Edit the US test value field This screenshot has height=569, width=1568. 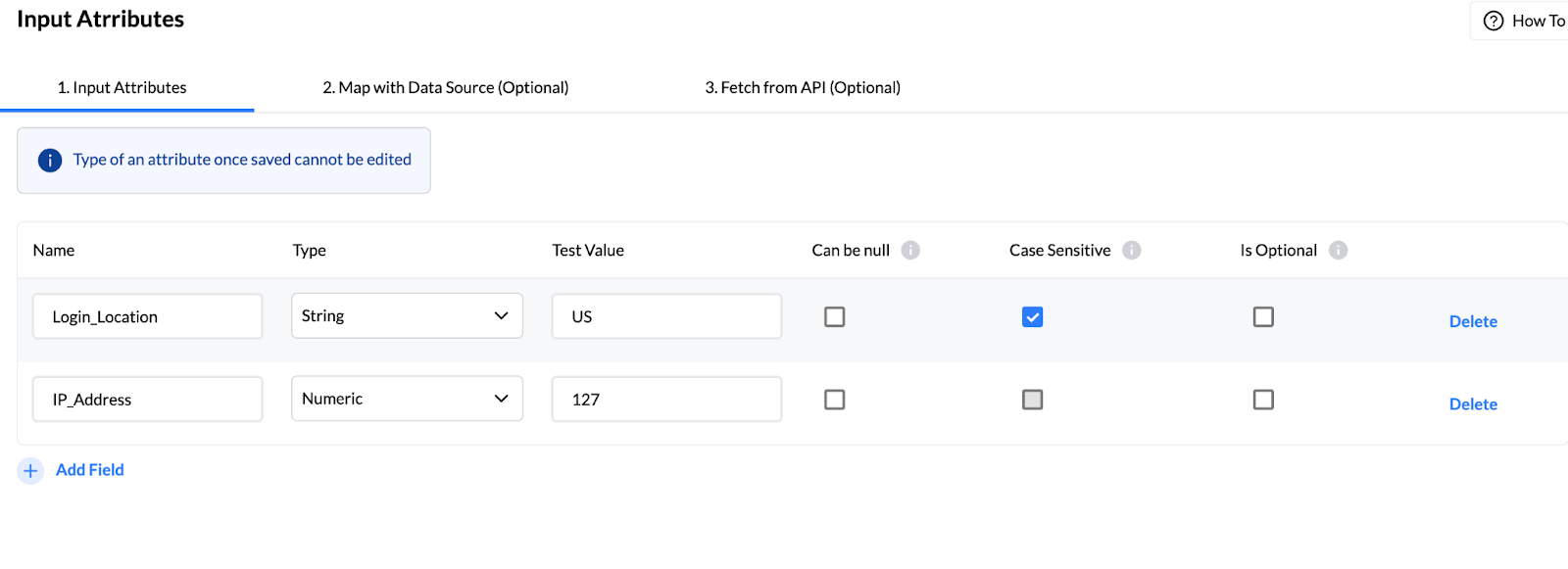point(666,316)
